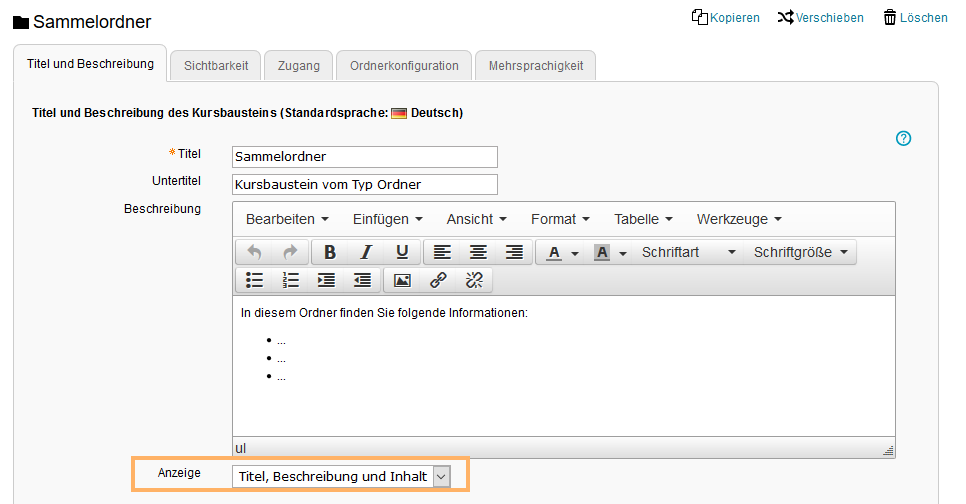Screen dimensions: 966x504
Task: Click the remove link icon
Action: [x=474, y=280]
